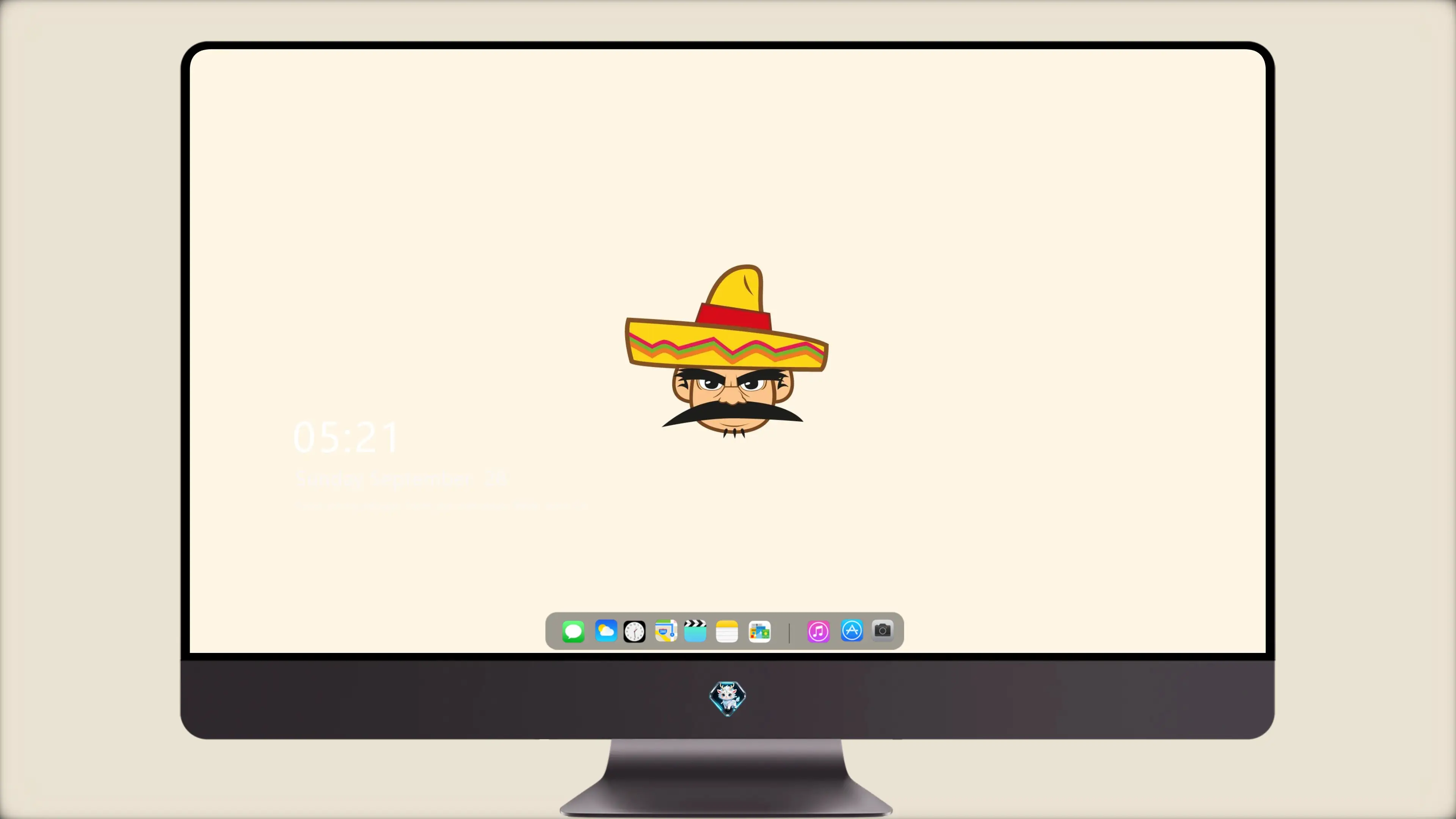This screenshot has width=1456, height=819.
Task: Open the Weather app in the dock
Action: 606,631
